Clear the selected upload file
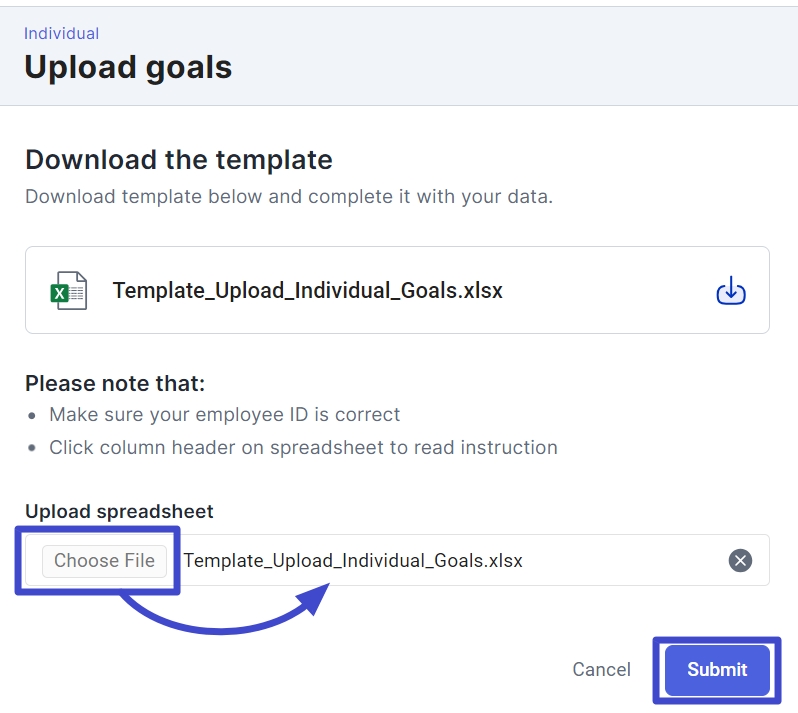 740,560
